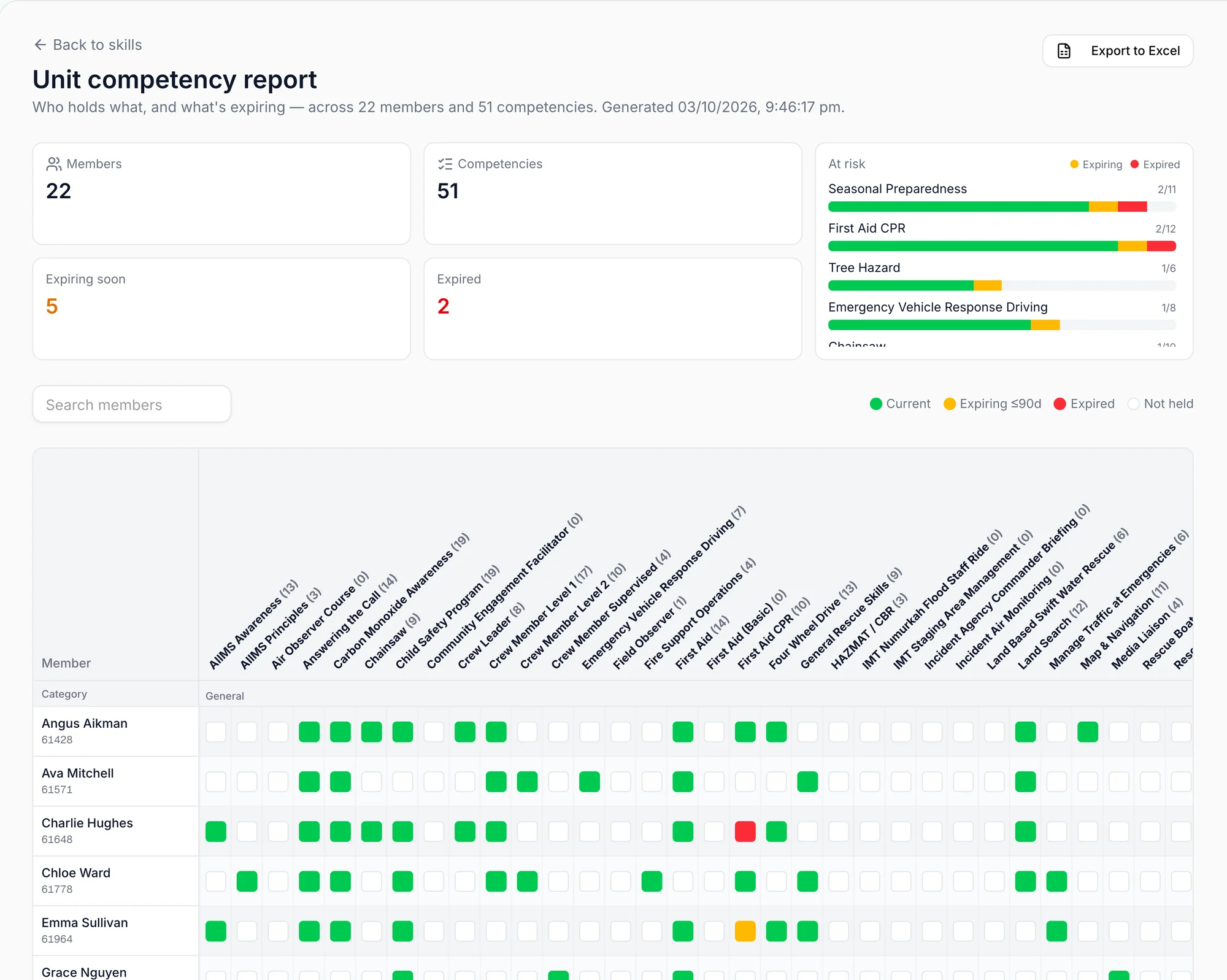Click the Seasonal Preparedness 2/11 count

1166,190
